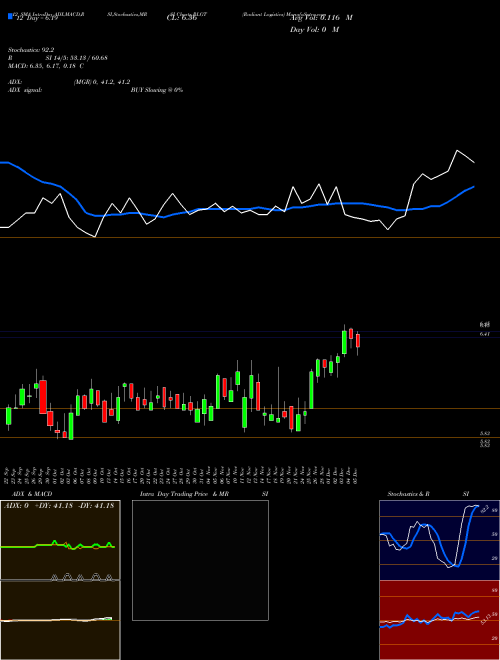Click the 'Intra Day Trading Price & MR' title
Image resolution: width=500 pixels, height=660 pixels.
tap(184, 494)
